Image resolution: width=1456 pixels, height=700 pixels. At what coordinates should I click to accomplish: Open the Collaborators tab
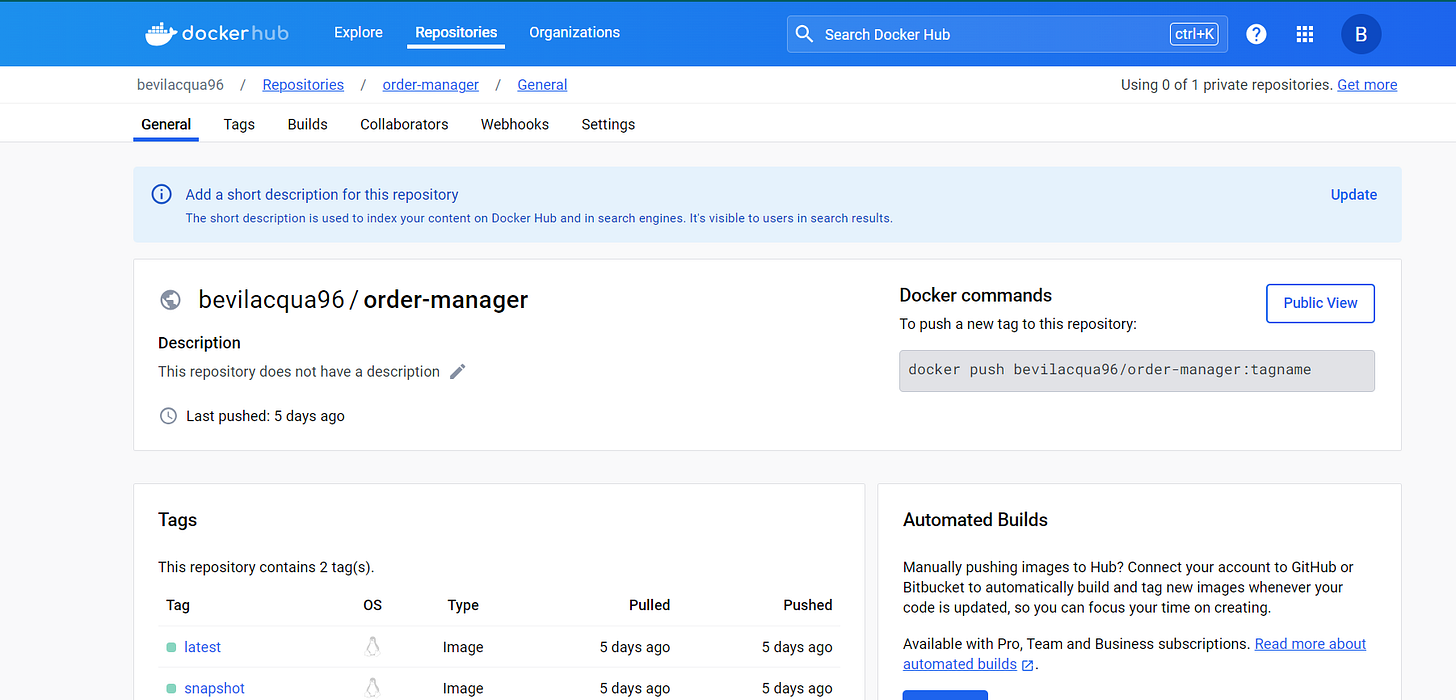[x=404, y=124]
